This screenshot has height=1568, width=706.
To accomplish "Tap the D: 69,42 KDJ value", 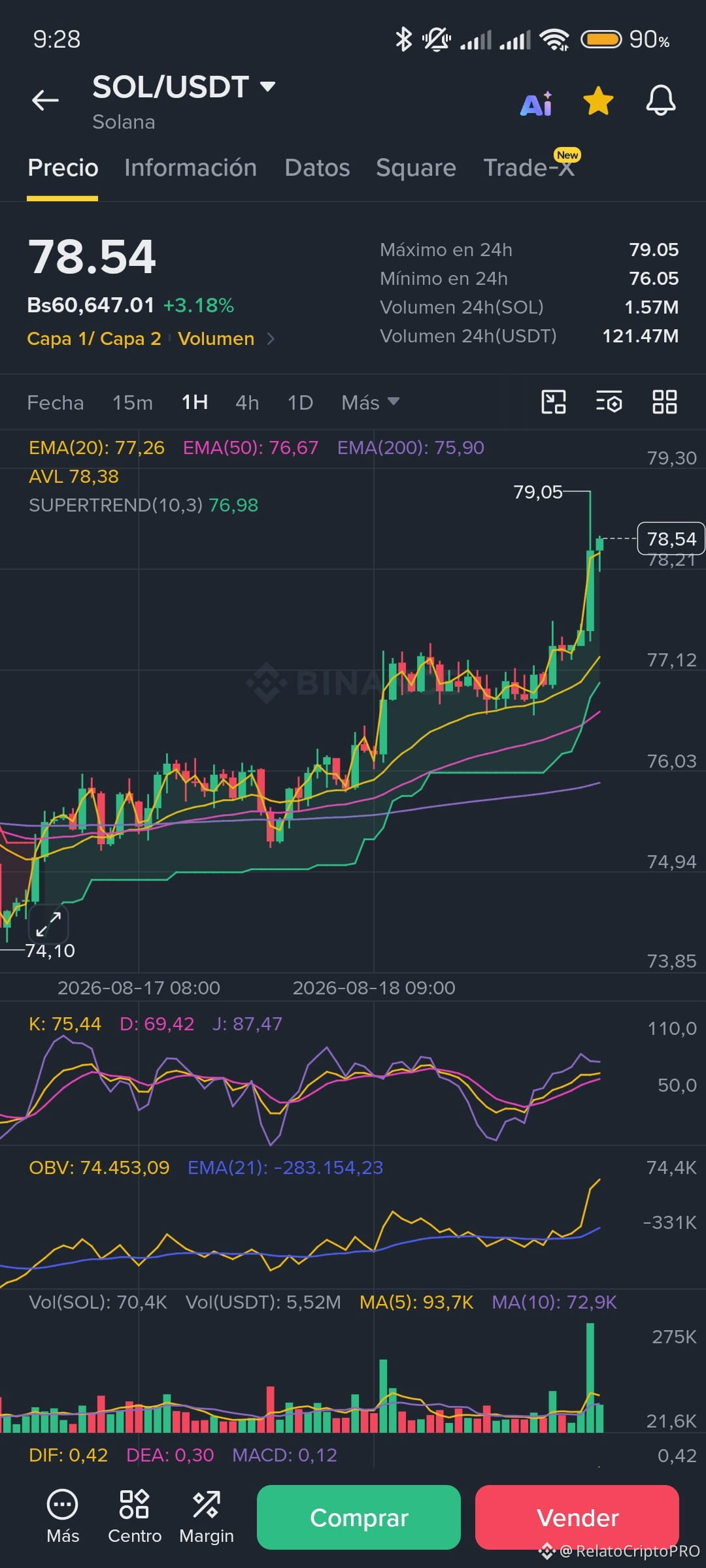I will coord(157,1024).
